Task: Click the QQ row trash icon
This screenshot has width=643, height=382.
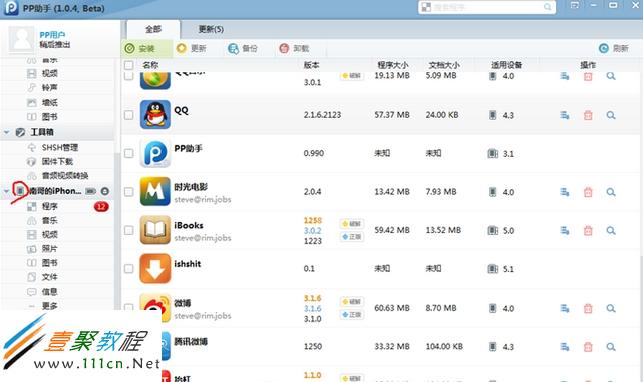Action: [x=588, y=115]
